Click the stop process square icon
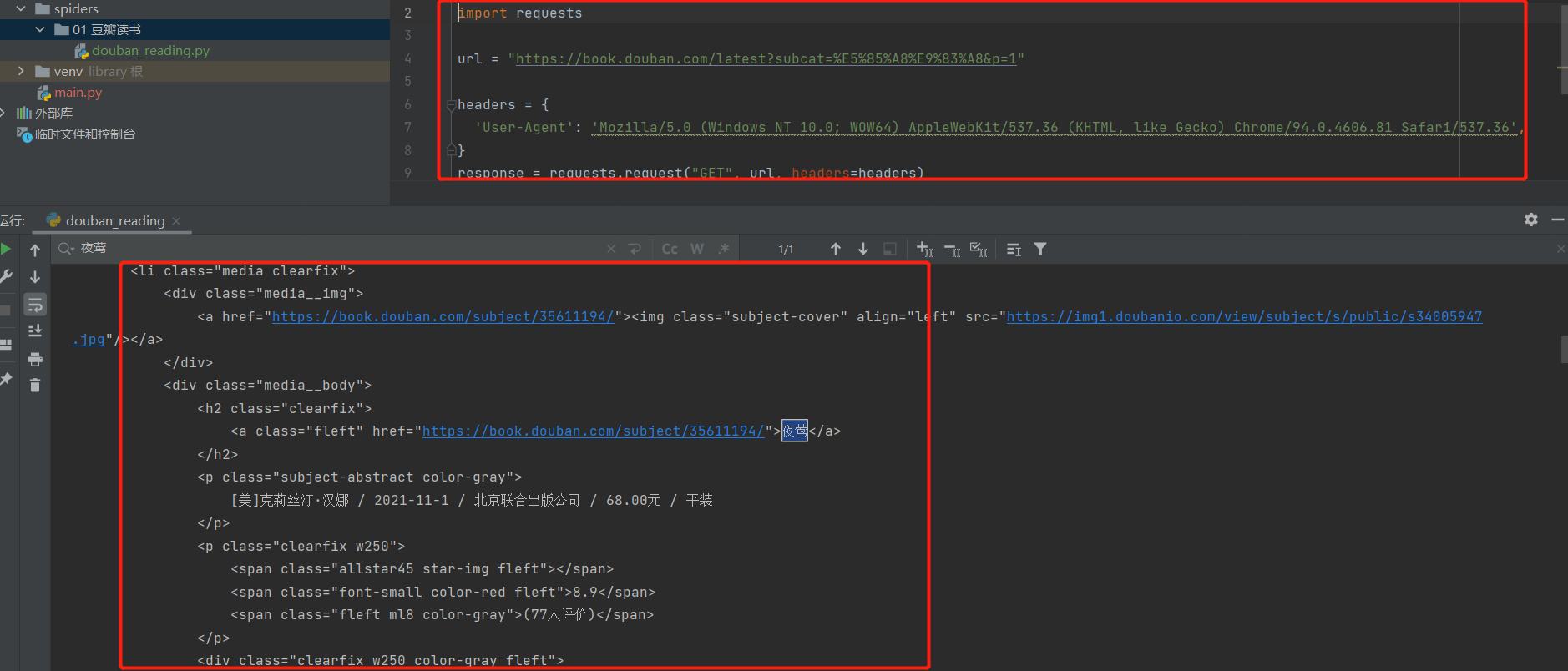This screenshot has height=671, width=1568. [4, 310]
